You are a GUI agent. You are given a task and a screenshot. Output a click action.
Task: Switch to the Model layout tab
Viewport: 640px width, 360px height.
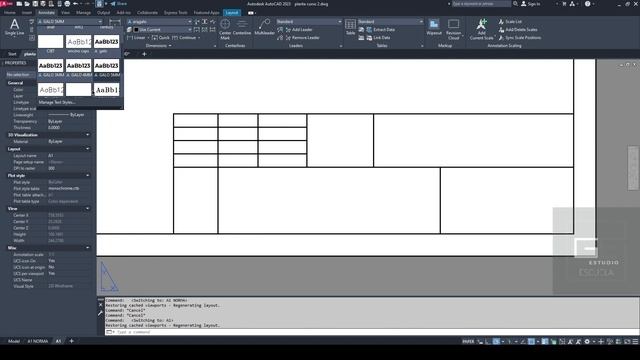13,341
